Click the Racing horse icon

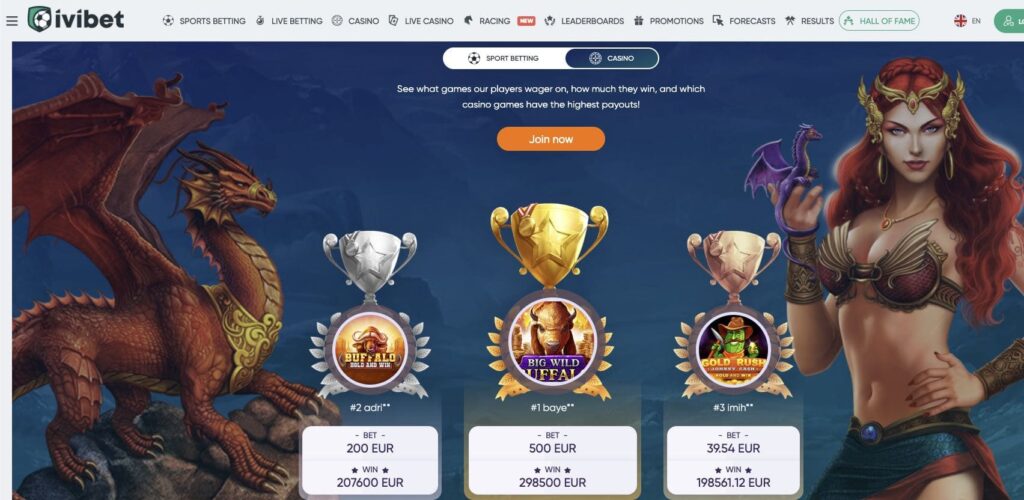coord(468,21)
